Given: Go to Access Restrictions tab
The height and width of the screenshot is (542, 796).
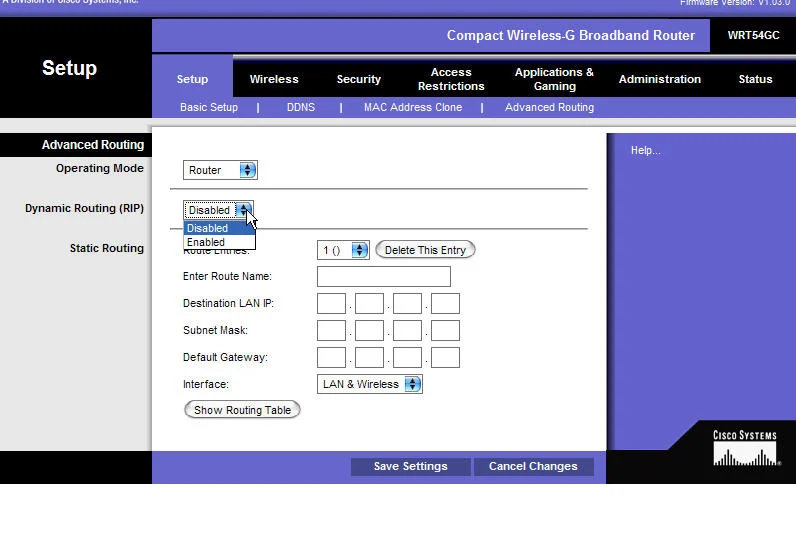Looking at the screenshot, I should point(451,79).
